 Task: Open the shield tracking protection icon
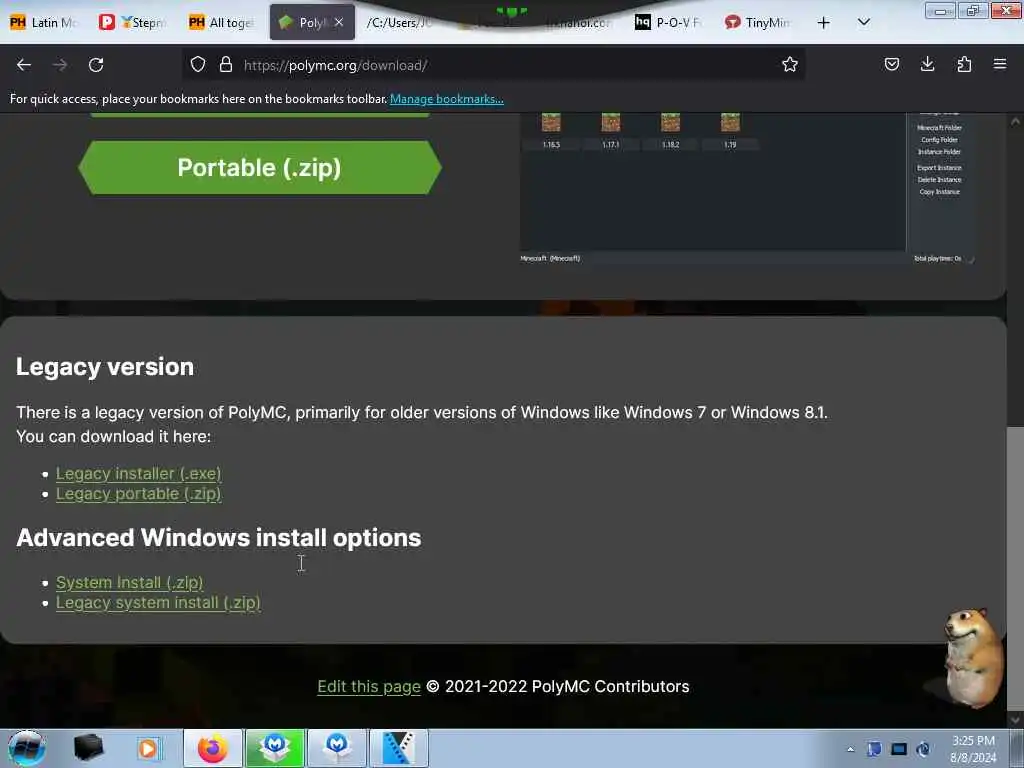pos(198,64)
